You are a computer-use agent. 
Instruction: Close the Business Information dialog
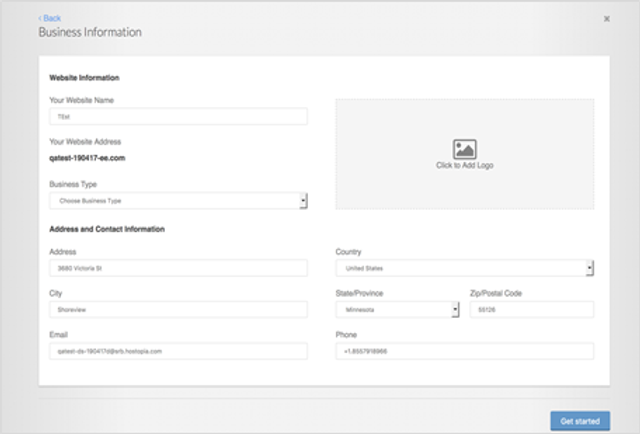pyautogui.click(x=607, y=19)
